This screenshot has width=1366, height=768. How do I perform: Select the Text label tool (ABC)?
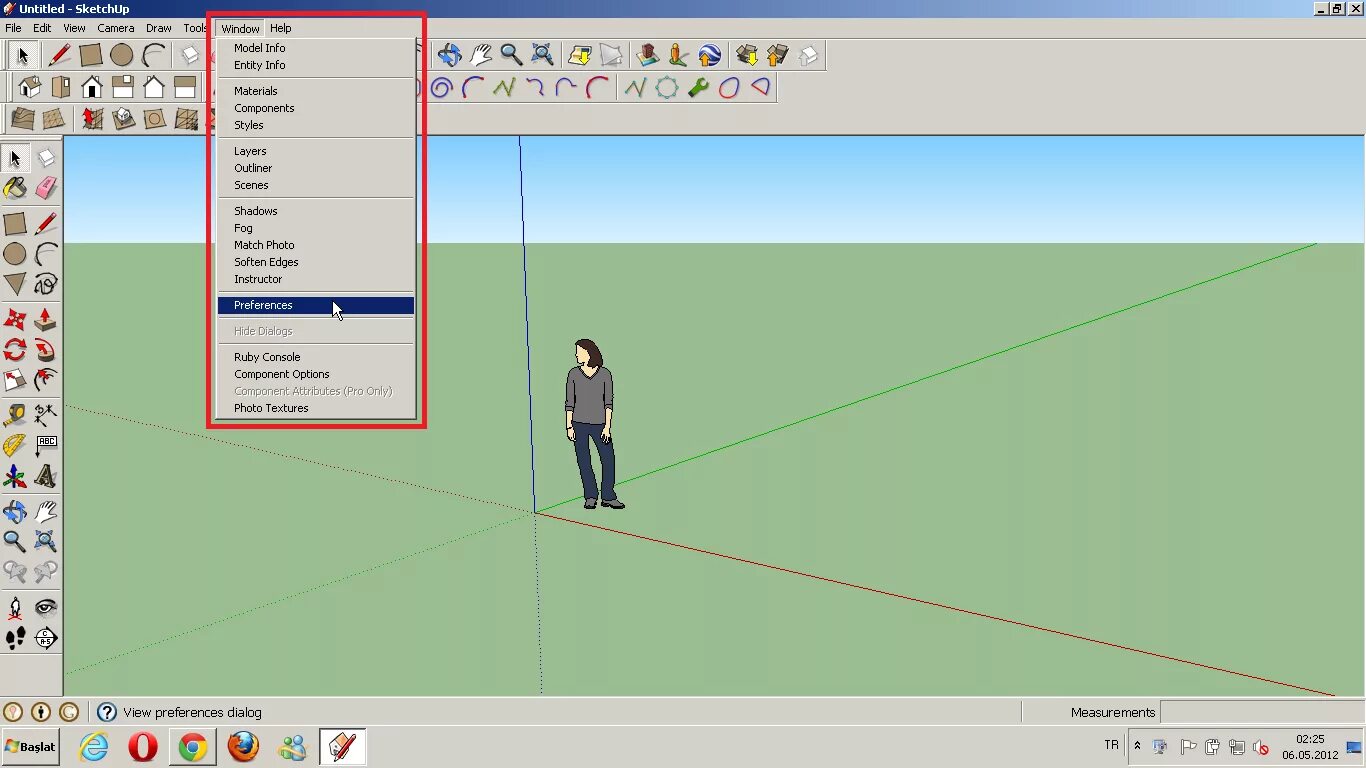click(46, 446)
